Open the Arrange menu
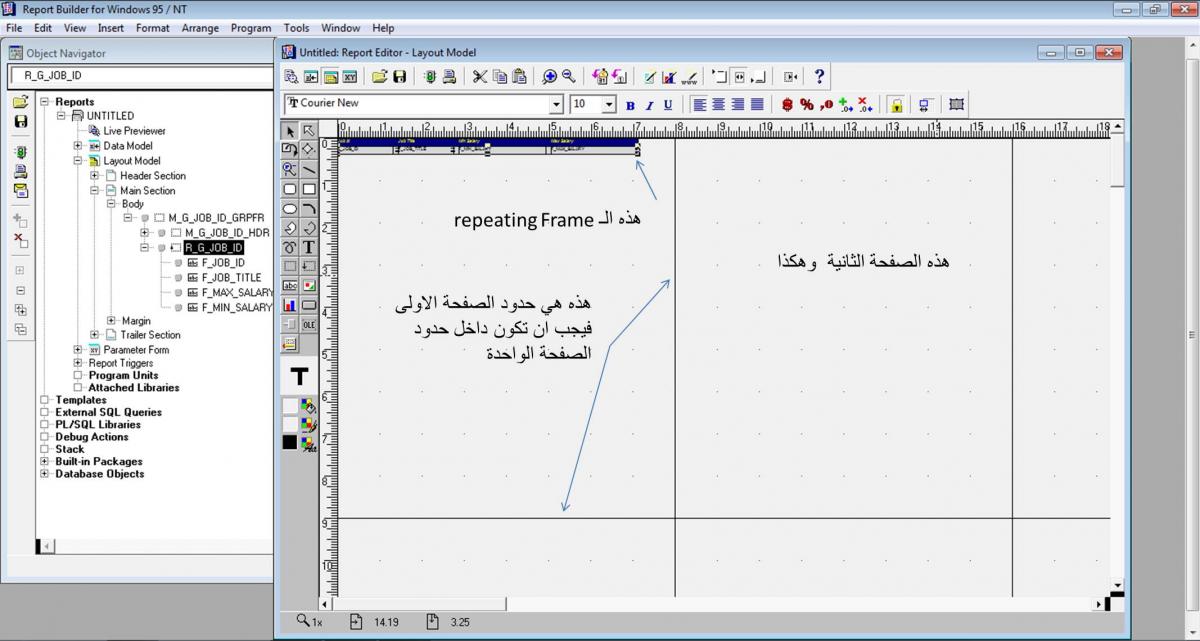1200x641 pixels. (x=200, y=28)
